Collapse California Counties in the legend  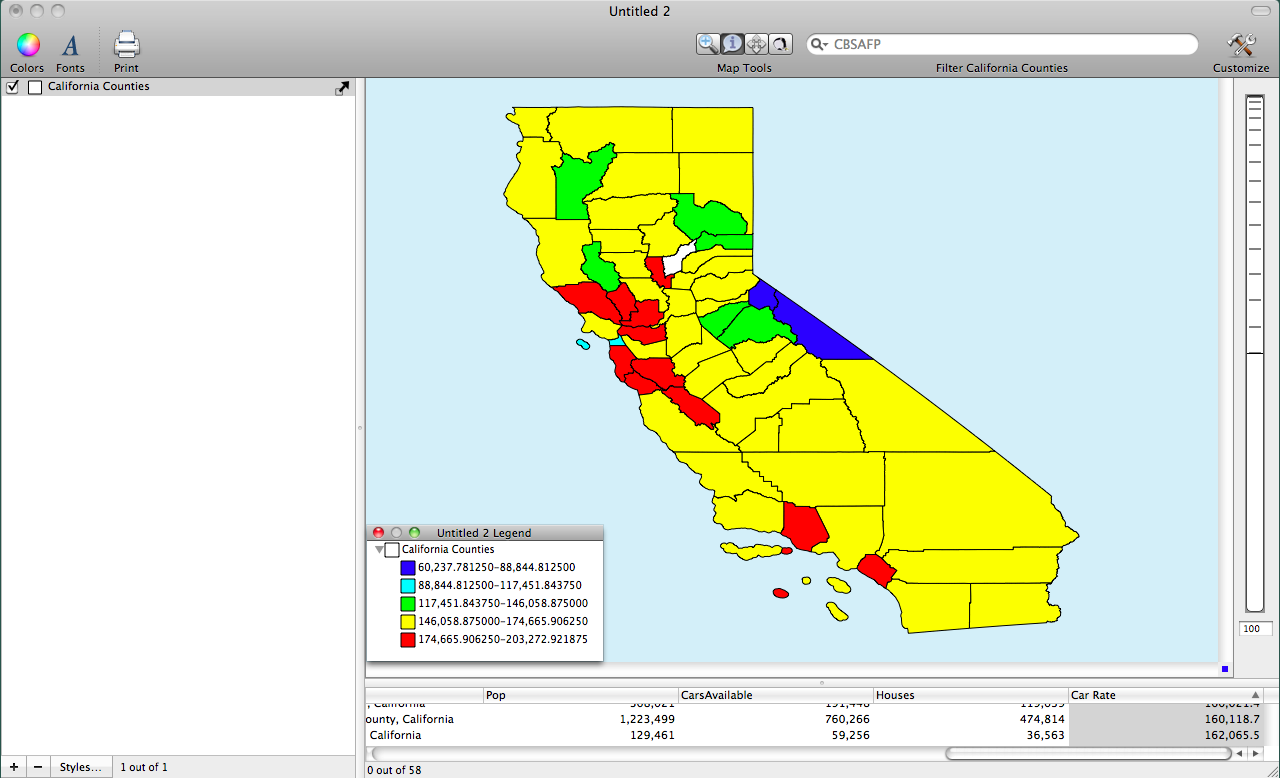(379, 550)
